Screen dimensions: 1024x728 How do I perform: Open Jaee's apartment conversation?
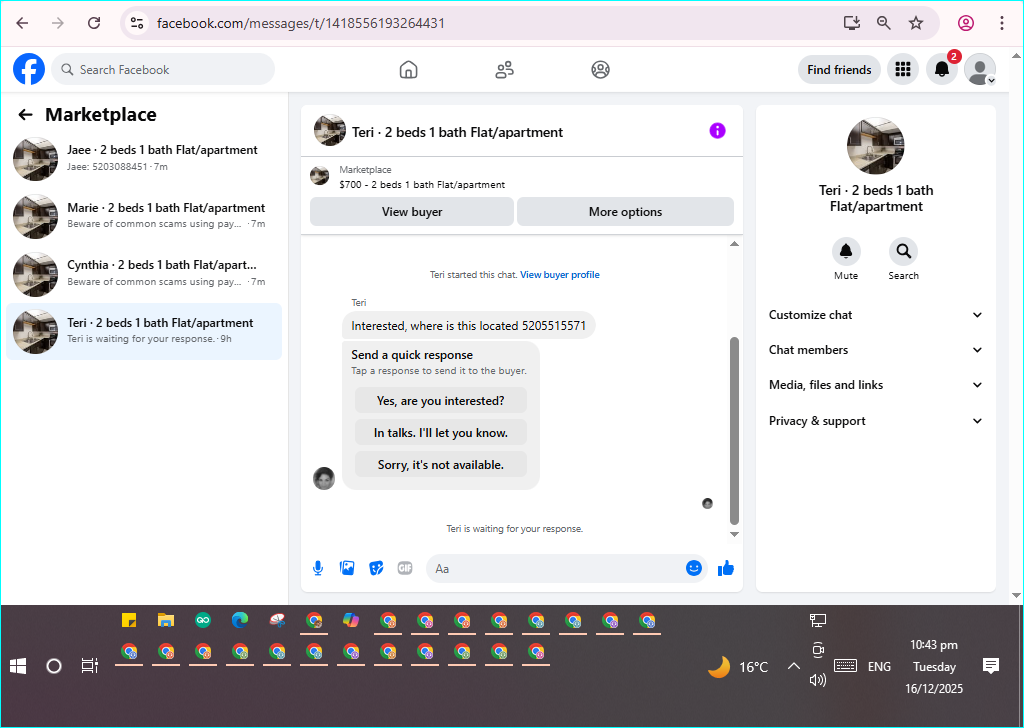click(x=144, y=158)
